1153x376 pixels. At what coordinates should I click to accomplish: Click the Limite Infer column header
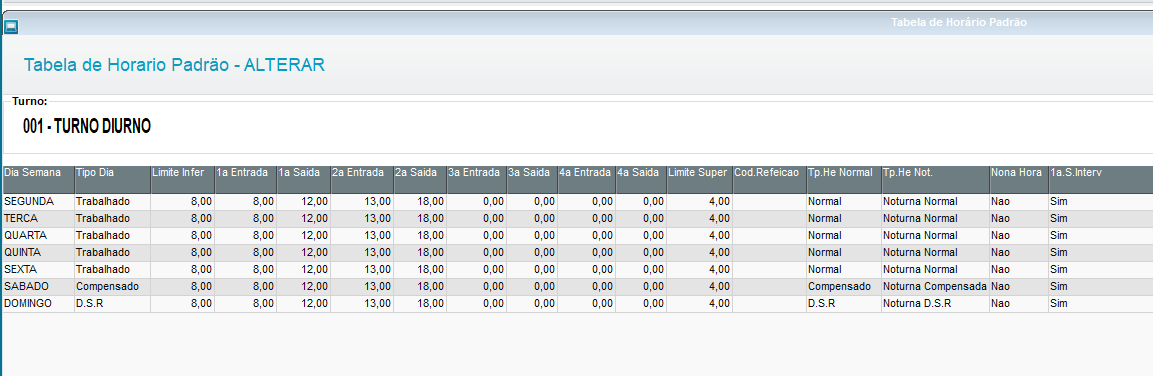[182, 180]
